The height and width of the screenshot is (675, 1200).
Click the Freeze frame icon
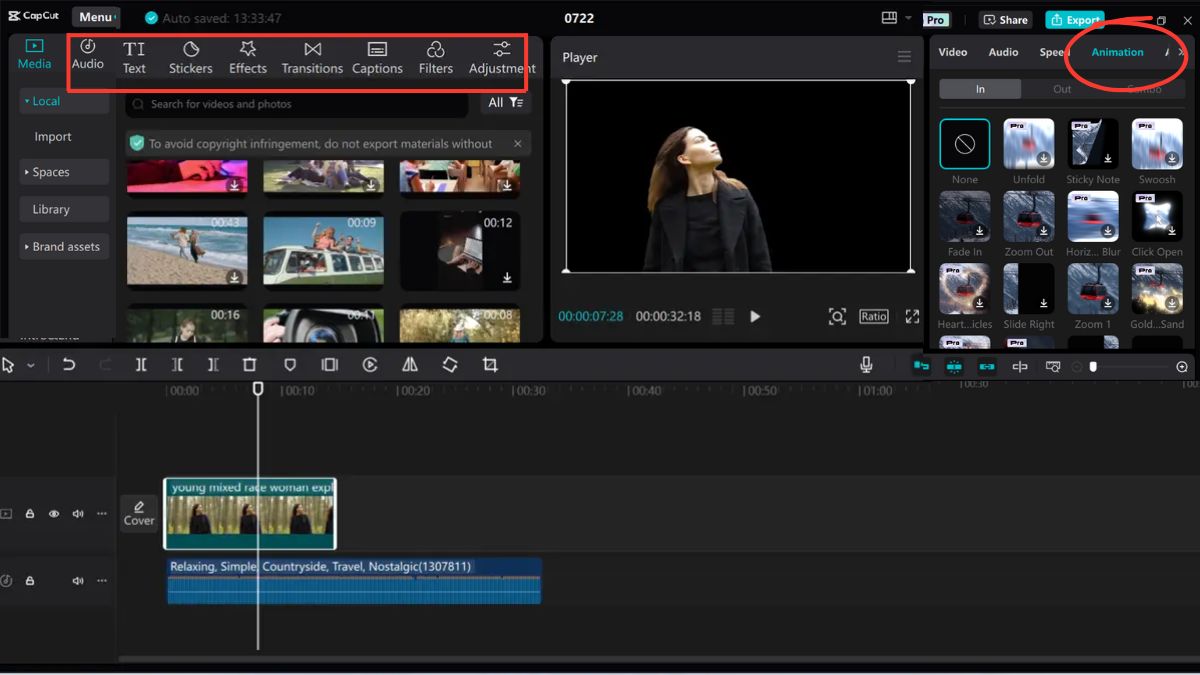coord(330,365)
